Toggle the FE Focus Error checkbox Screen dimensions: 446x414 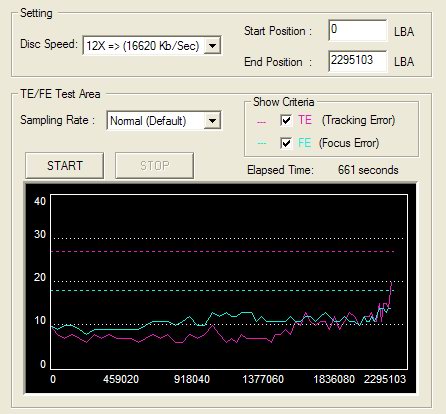(x=286, y=143)
